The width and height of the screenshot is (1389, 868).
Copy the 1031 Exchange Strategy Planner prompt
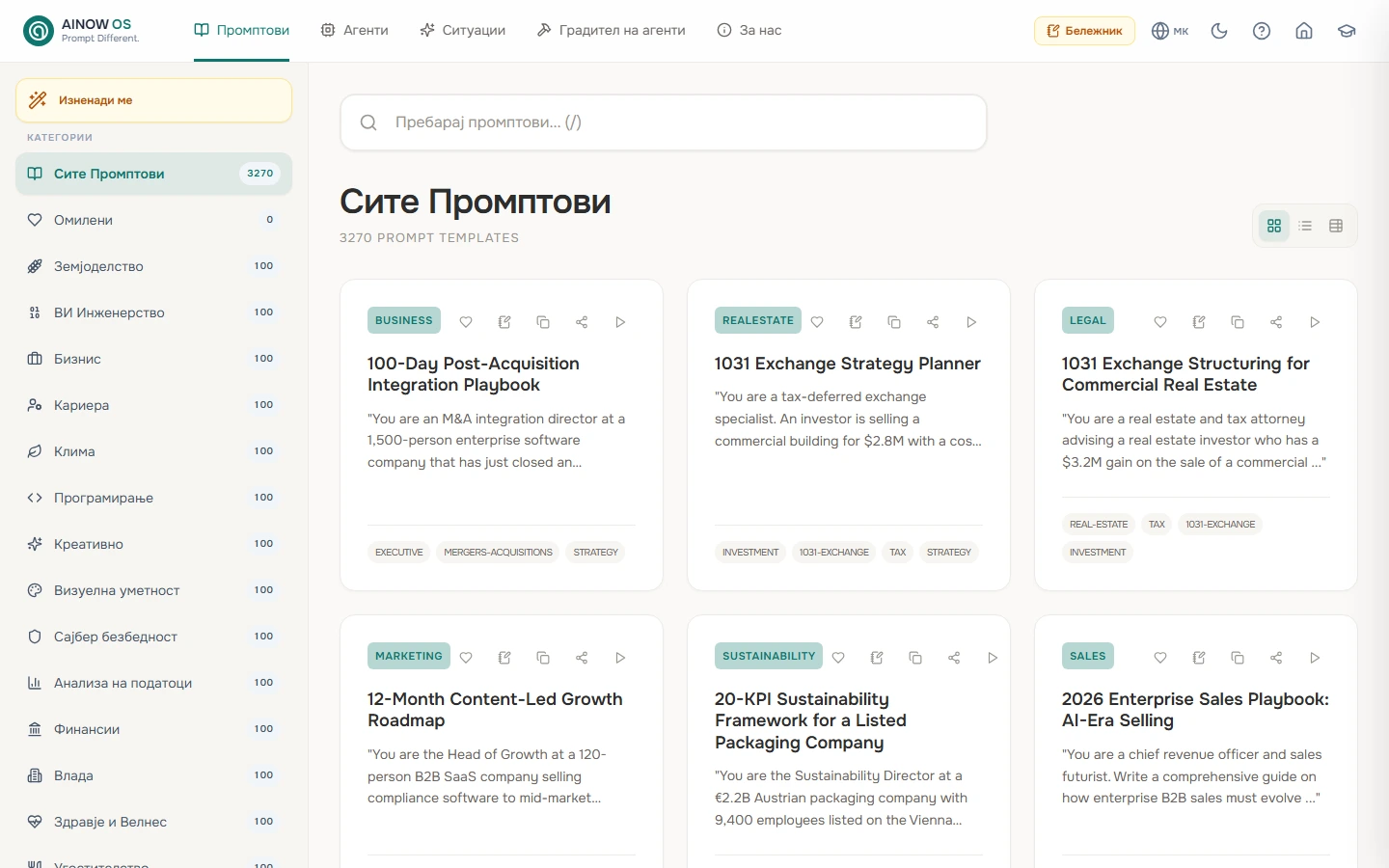pos(894,322)
